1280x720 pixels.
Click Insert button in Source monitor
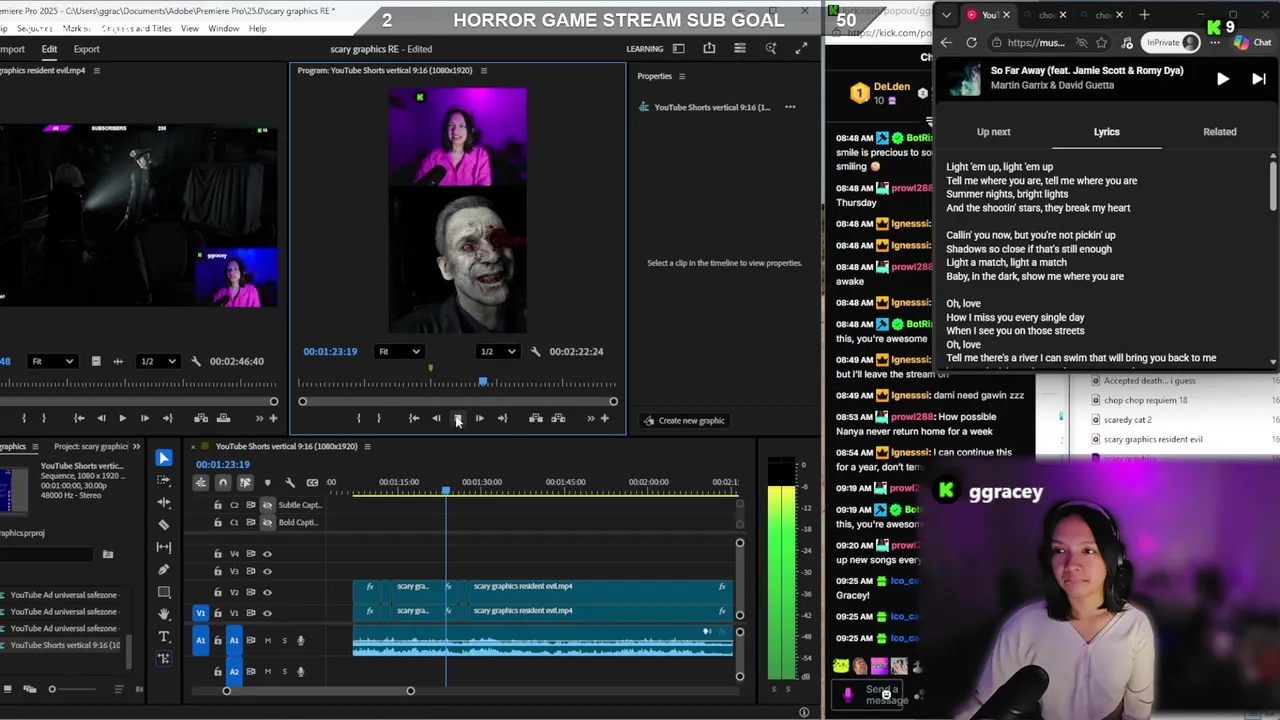click(x=201, y=418)
